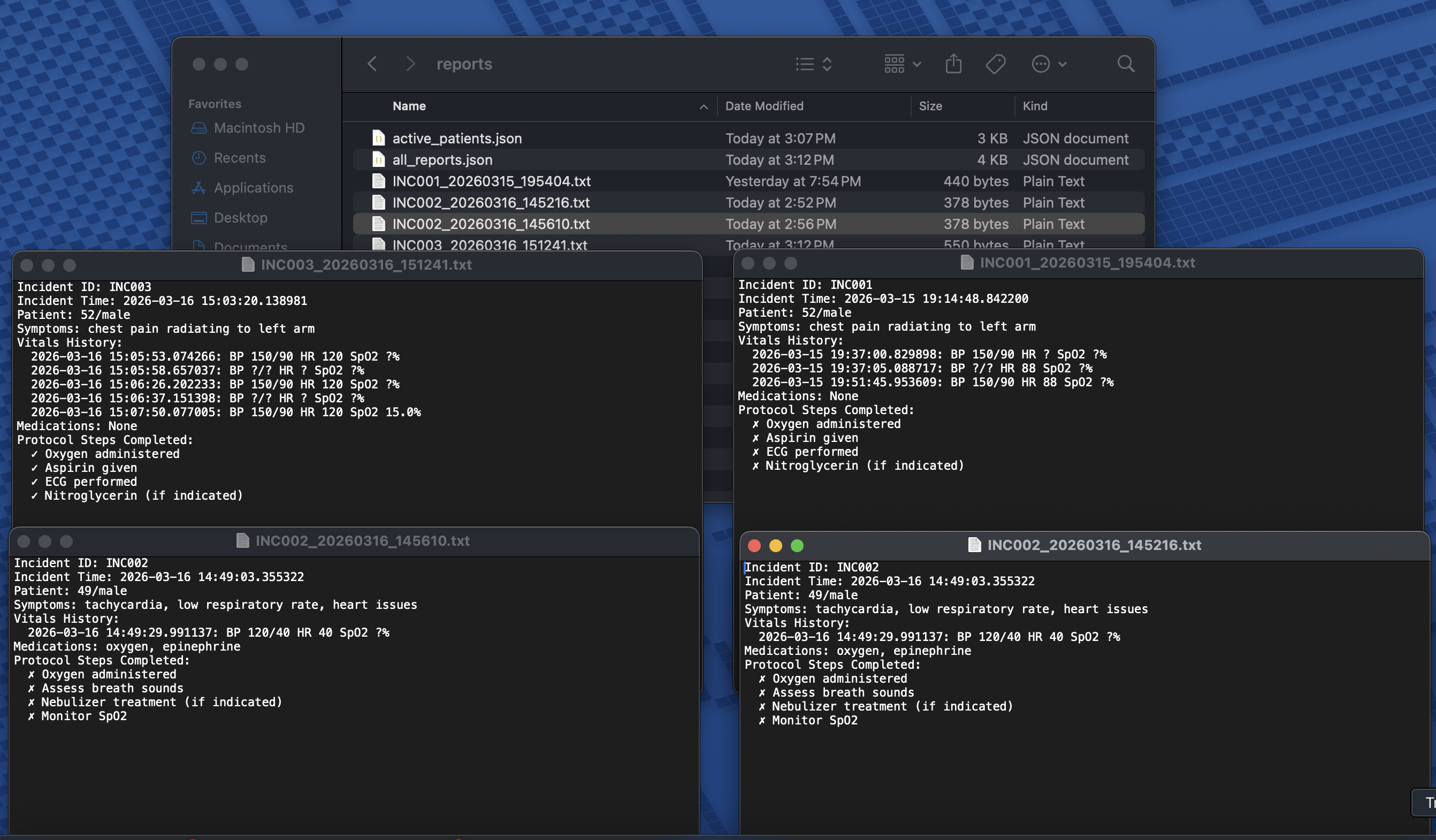
Task: Sort files by Name column header
Action: [x=409, y=106]
